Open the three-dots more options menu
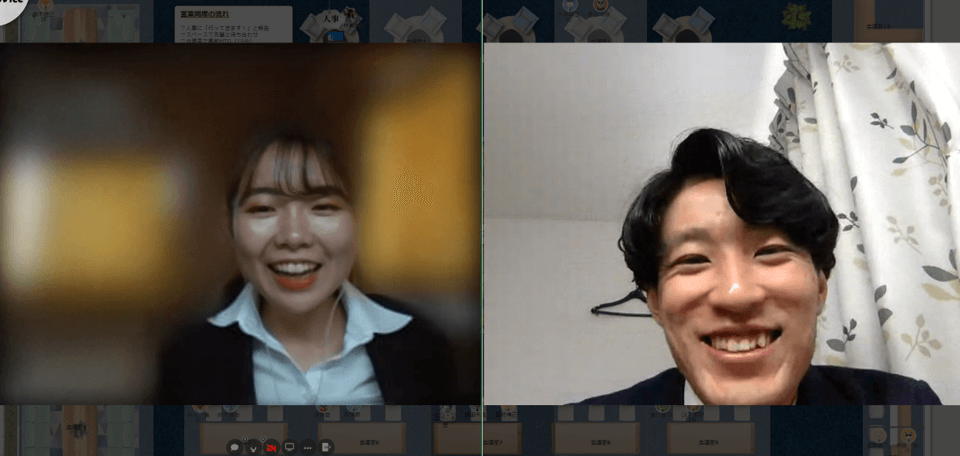The image size is (960, 456). 308,446
